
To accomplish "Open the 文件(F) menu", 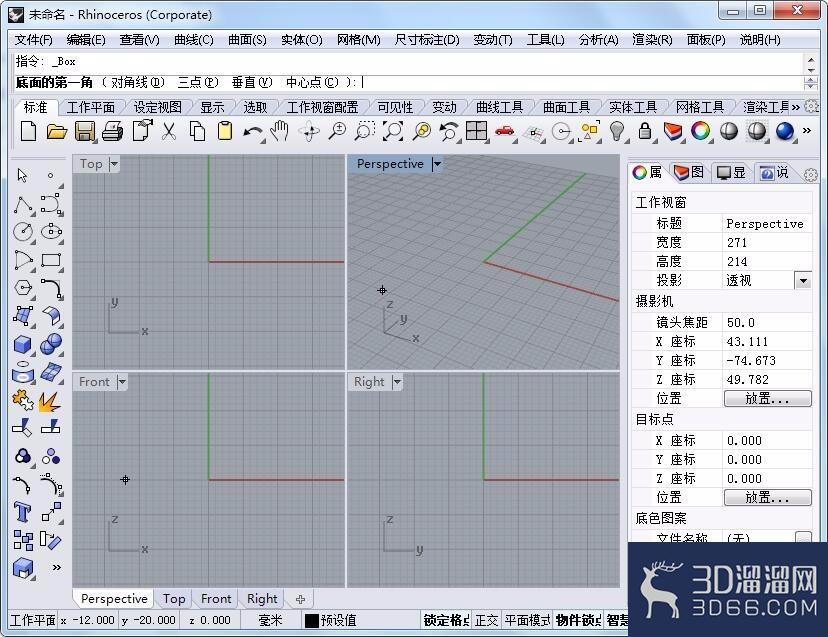I will [x=33, y=40].
